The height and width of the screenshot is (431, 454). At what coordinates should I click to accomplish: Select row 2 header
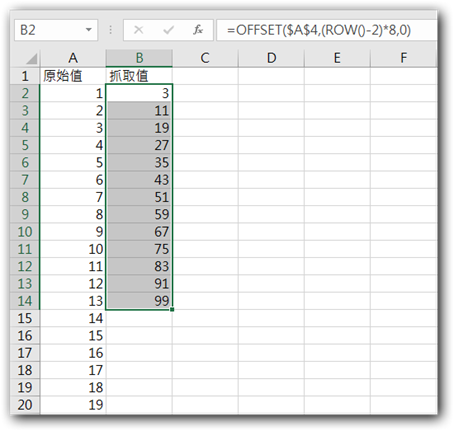tap(25, 93)
